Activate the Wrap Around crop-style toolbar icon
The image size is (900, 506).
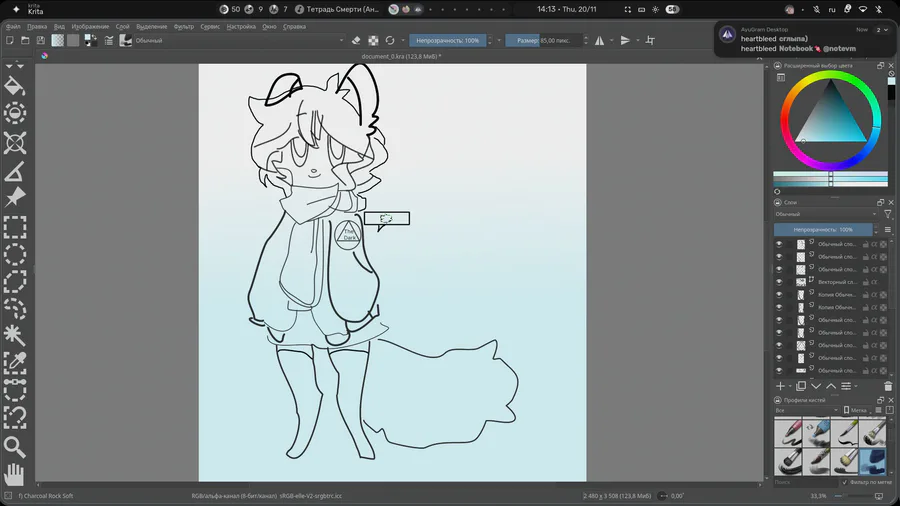pos(650,40)
